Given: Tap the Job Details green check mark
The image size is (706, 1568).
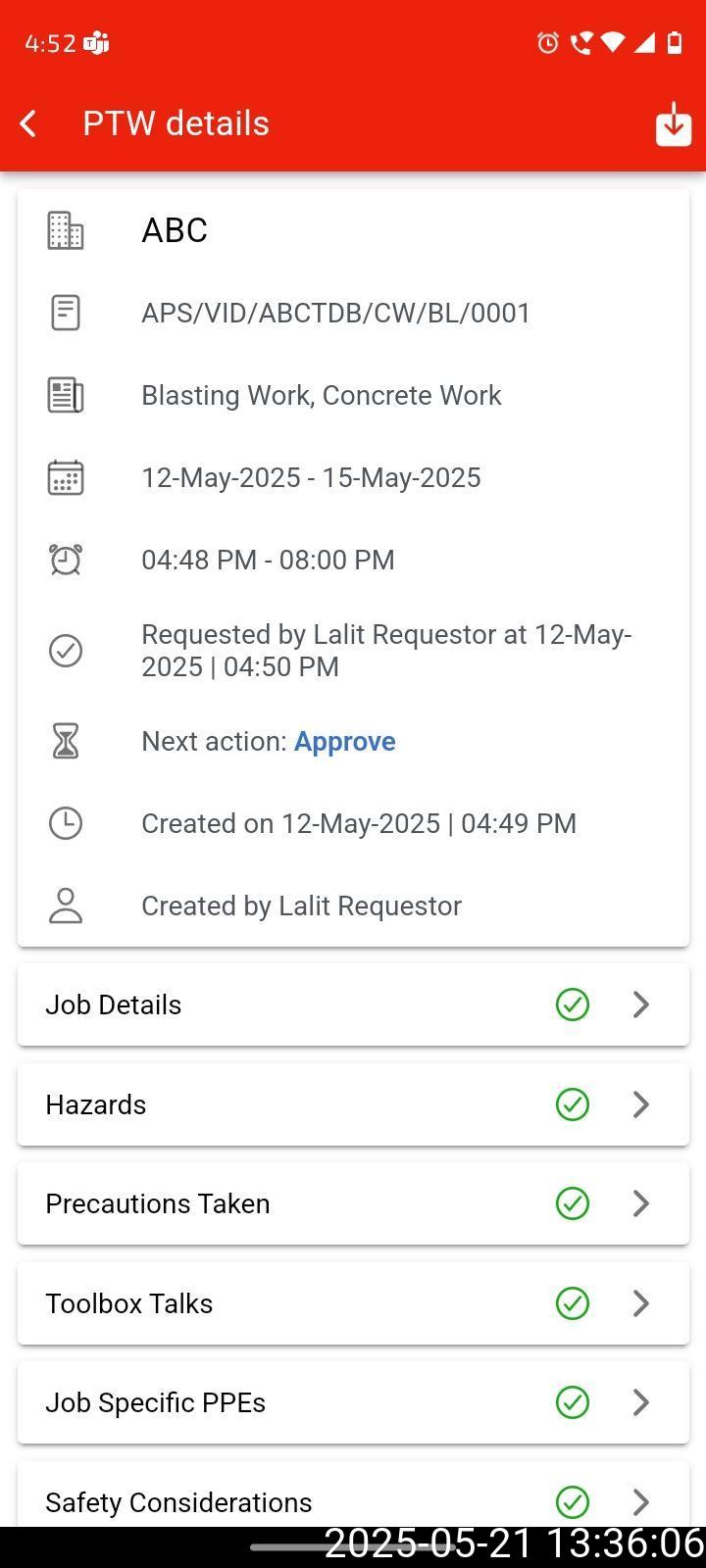Looking at the screenshot, I should (573, 1004).
